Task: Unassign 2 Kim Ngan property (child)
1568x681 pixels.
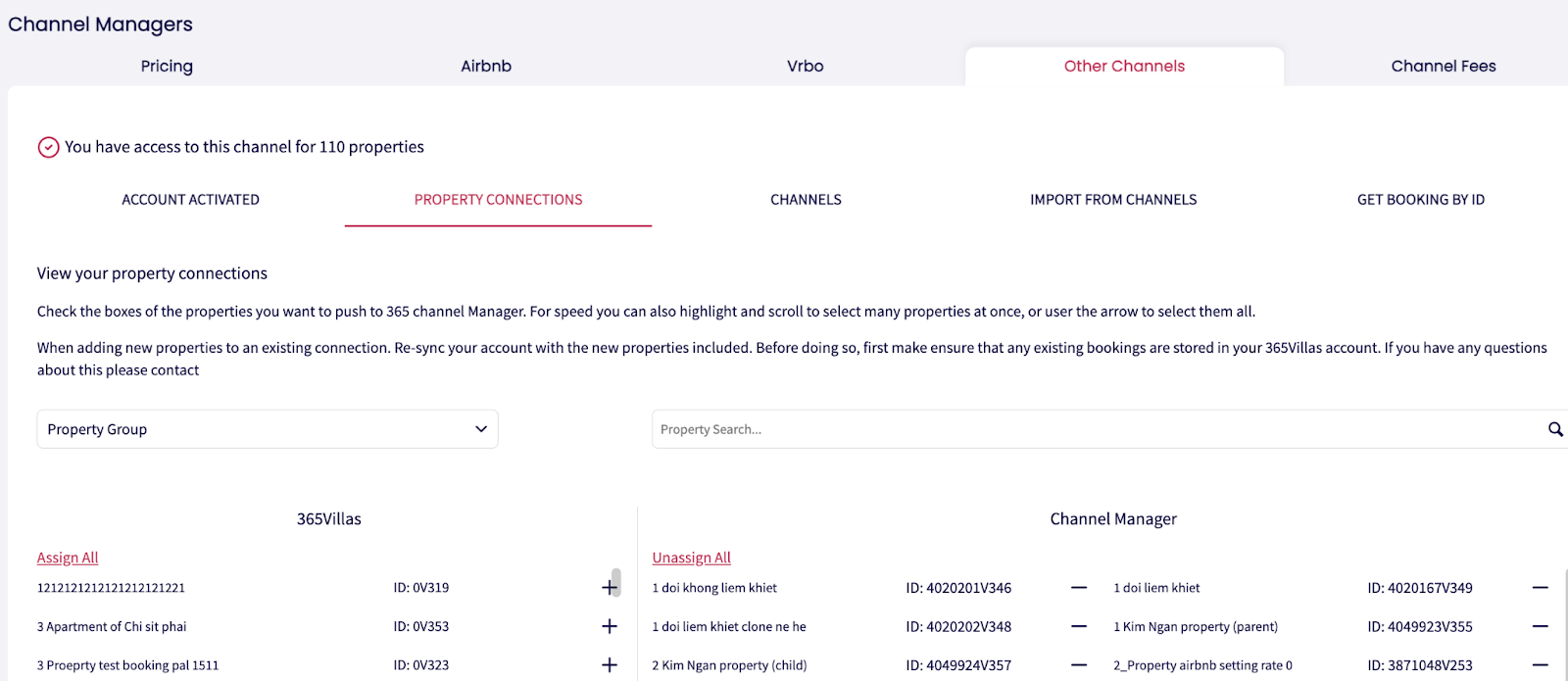Action: (1079, 665)
